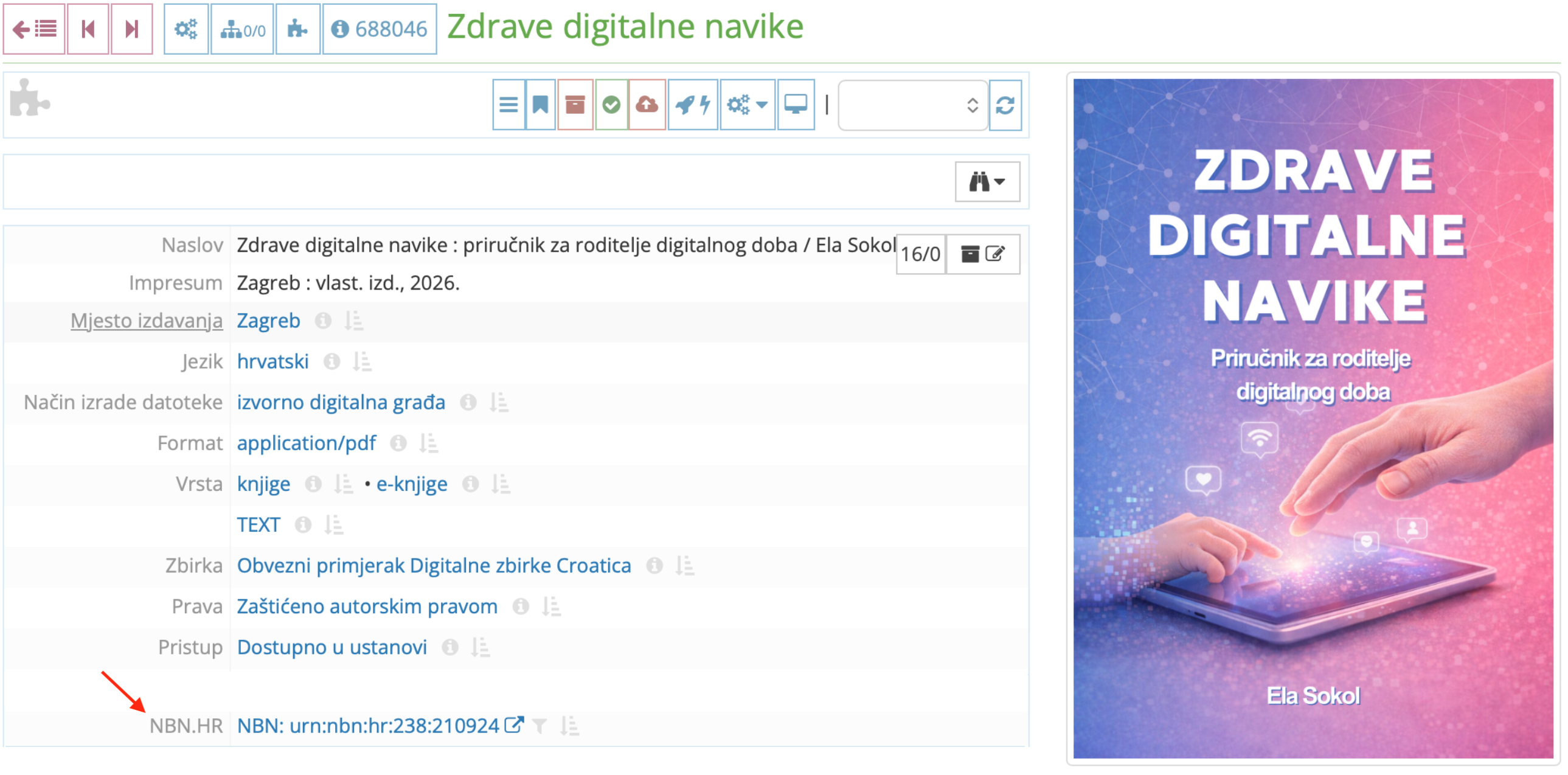Click the filter icon beside the NBN link

coord(539,726)
